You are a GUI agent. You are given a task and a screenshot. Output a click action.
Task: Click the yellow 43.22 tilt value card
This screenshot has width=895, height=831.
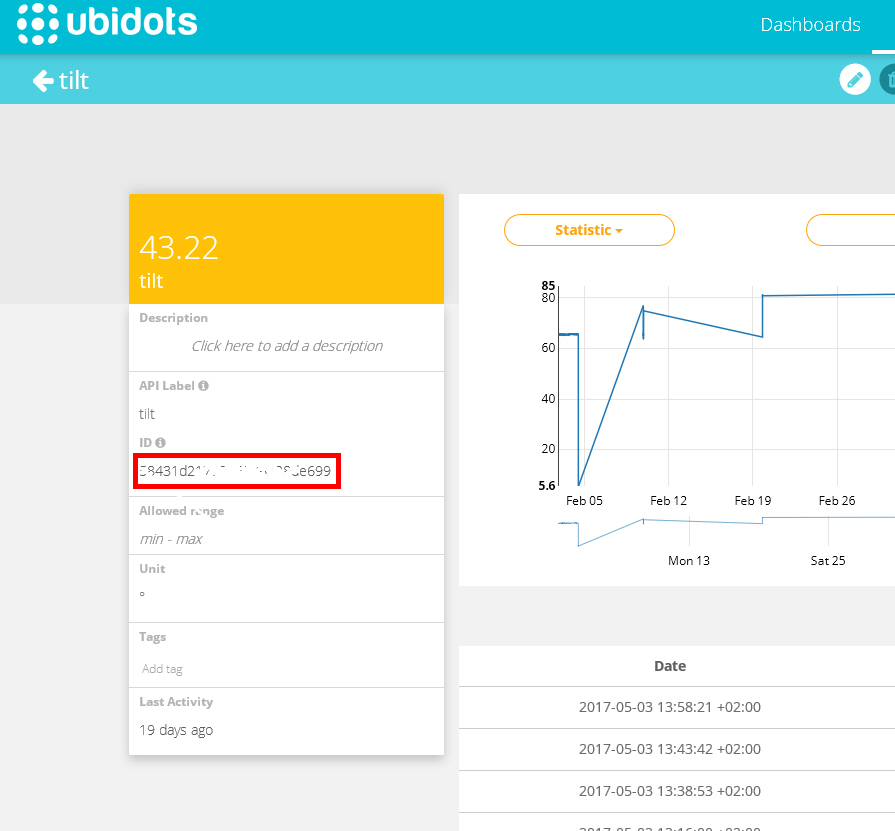286,249
